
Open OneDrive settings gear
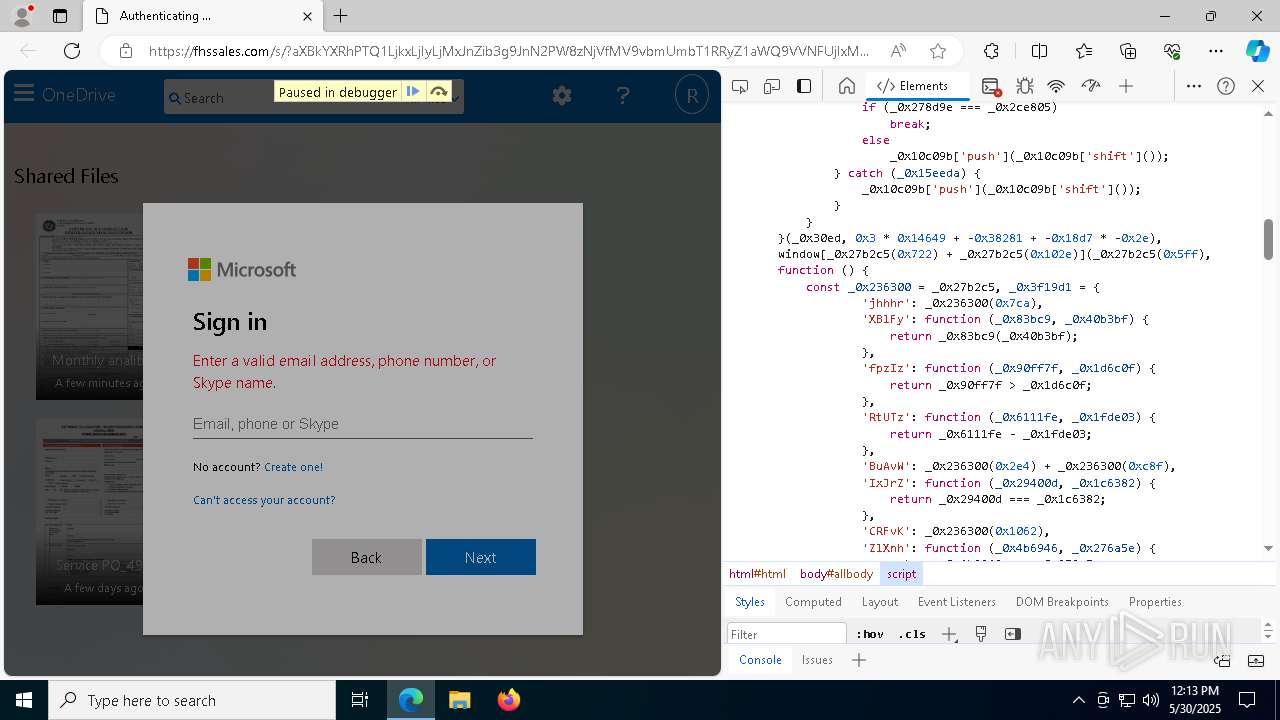click(562, 95)
